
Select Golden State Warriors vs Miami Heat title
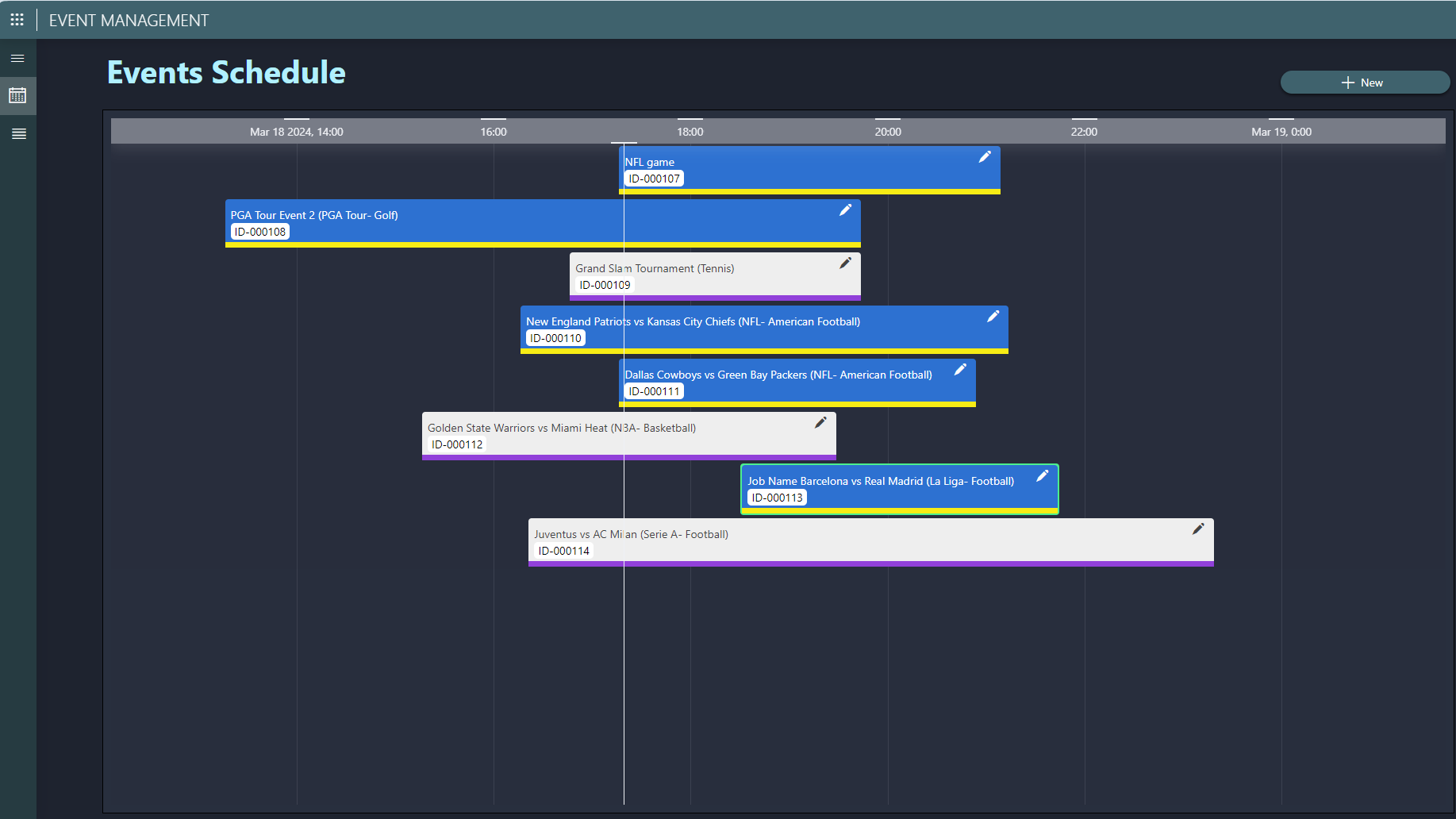click(562, 428)
